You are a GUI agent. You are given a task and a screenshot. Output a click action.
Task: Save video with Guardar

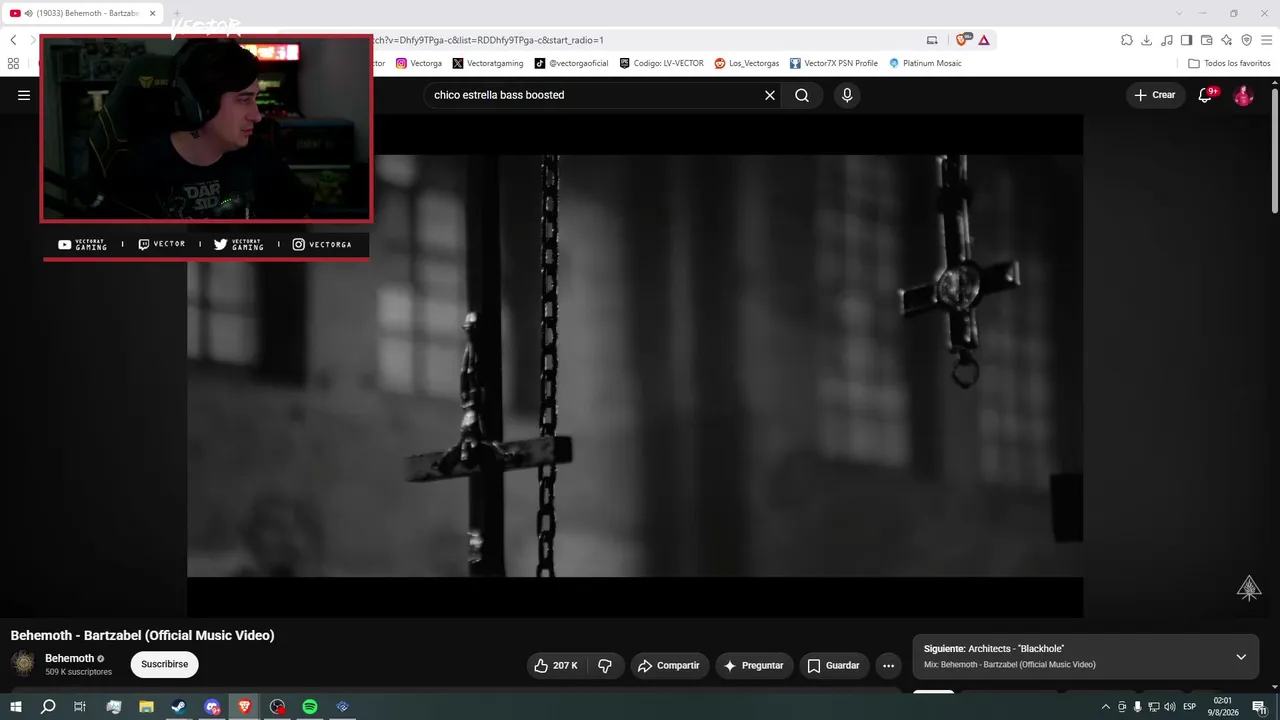point(833,665)
